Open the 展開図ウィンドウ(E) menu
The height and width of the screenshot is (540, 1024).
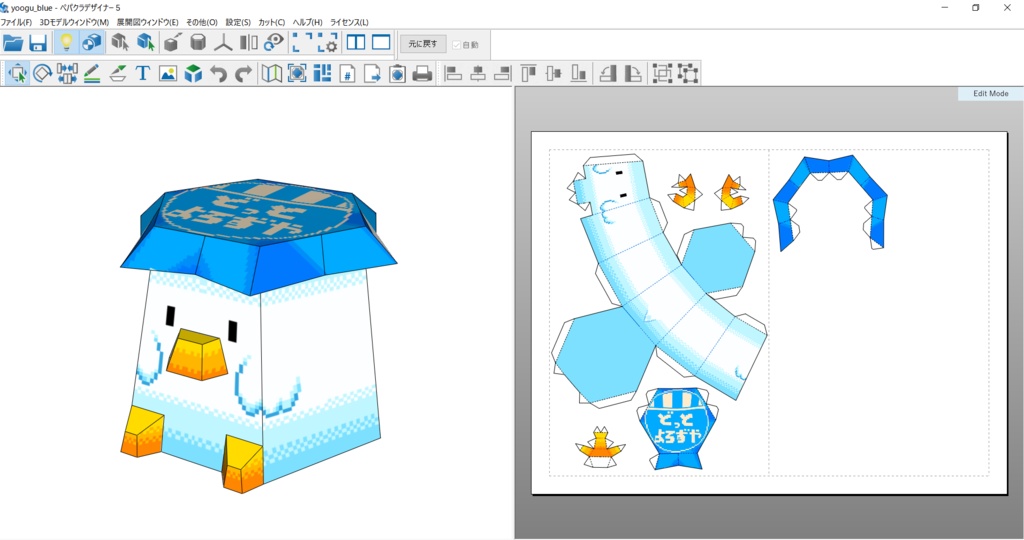(148, 22)
